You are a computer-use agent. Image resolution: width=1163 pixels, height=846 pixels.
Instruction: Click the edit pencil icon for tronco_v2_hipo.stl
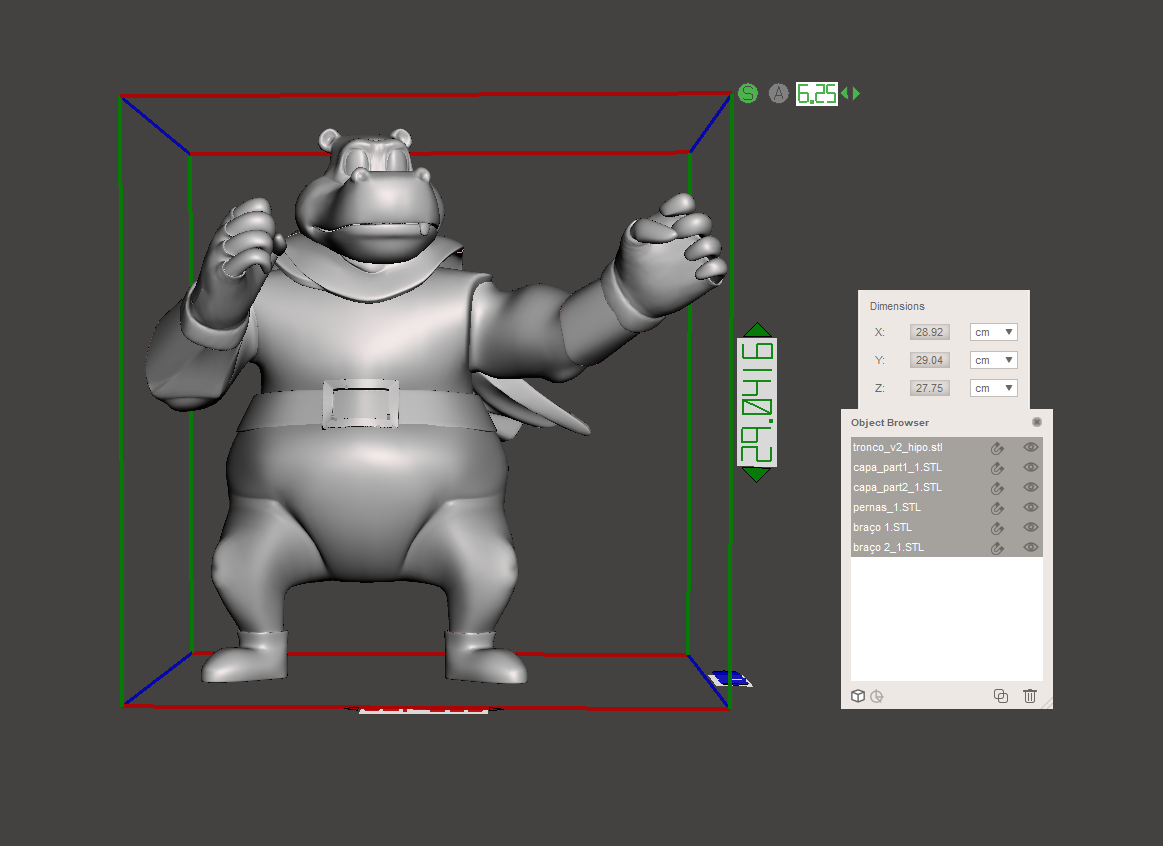coord(997,447)
